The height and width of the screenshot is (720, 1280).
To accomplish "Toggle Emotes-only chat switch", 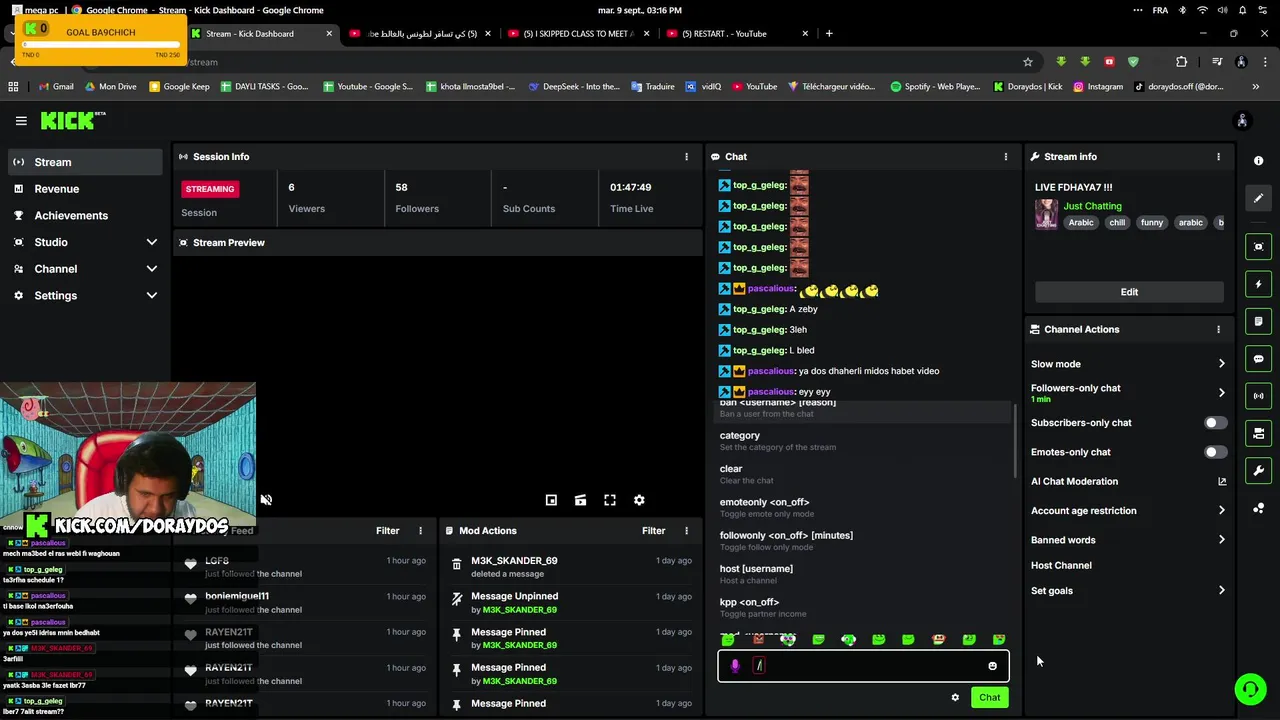I will 1215,452.
